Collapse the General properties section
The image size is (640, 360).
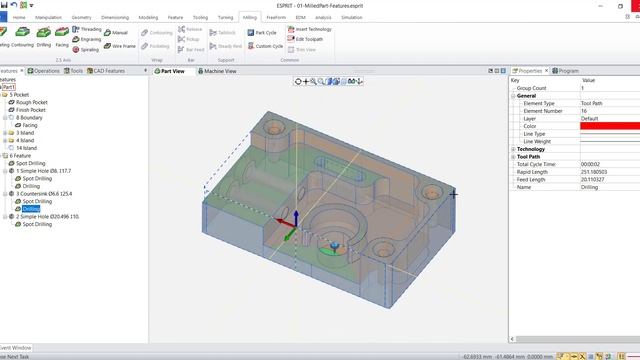513,96
